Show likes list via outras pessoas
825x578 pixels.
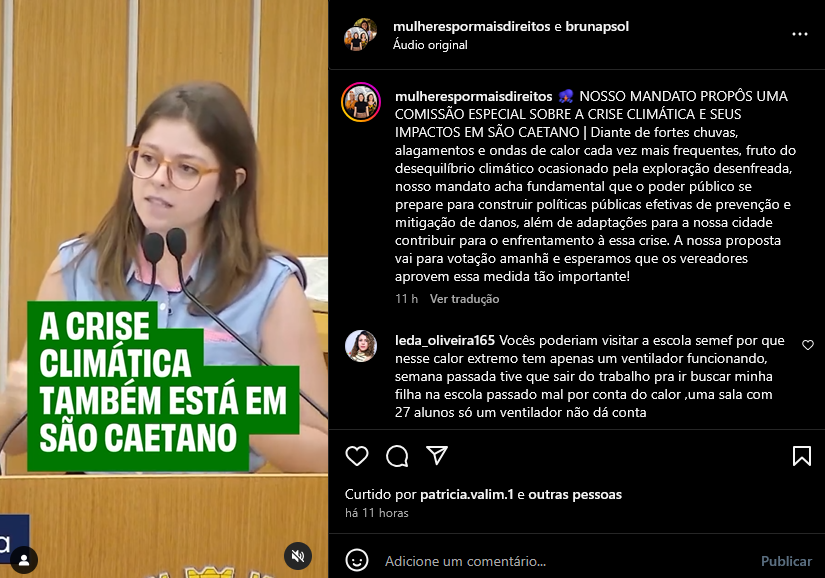pos(575,494)
